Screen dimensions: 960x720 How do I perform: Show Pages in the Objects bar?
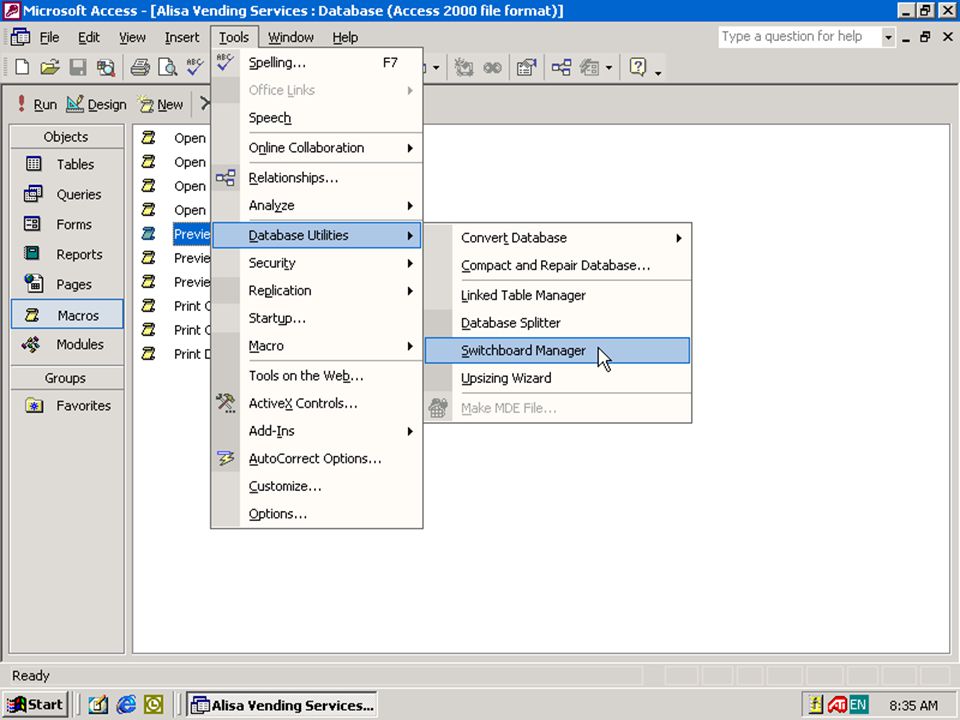click(67, 284)
